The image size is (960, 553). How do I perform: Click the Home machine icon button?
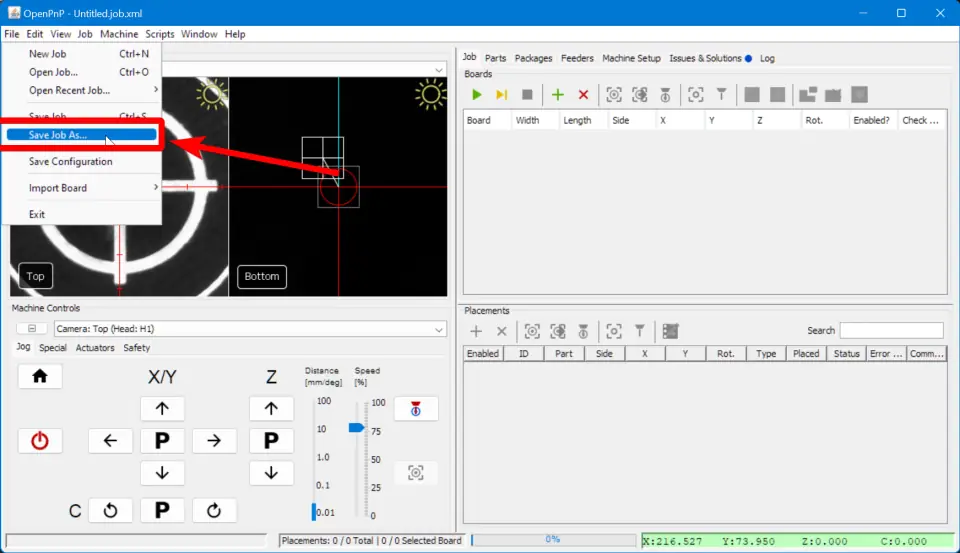pos(40,376)
